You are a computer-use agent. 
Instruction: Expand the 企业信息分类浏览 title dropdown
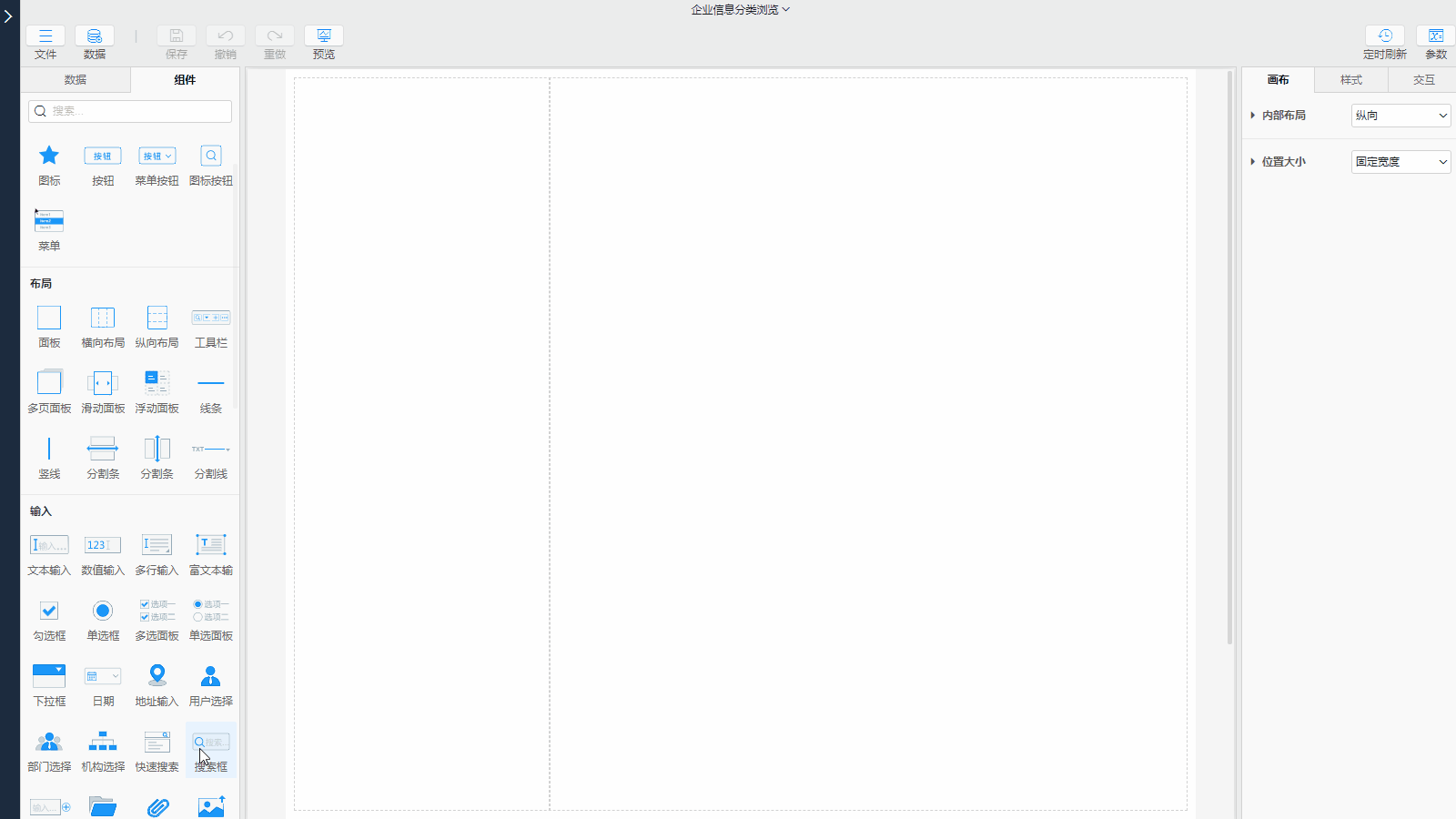click(740, 10)
